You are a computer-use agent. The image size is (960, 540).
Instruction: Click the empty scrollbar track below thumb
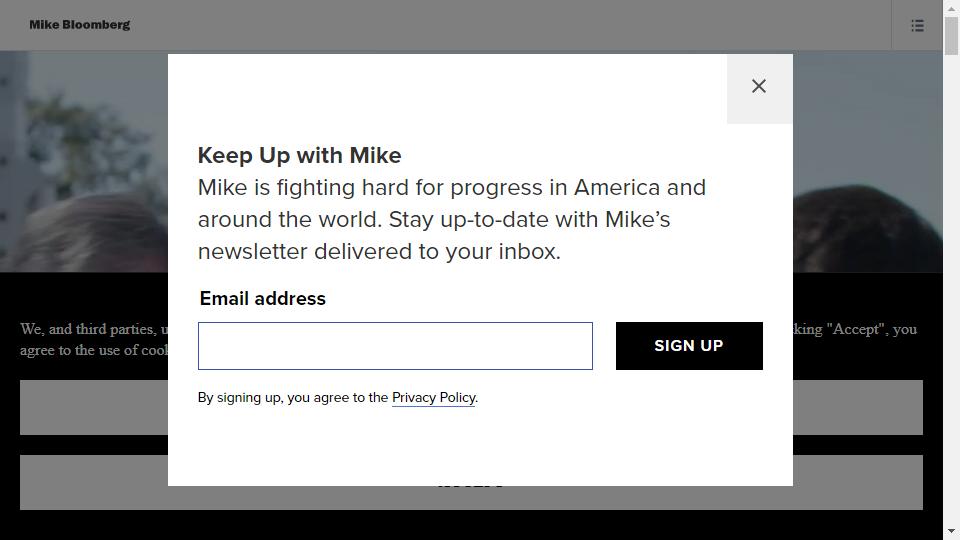click(951, 300)
